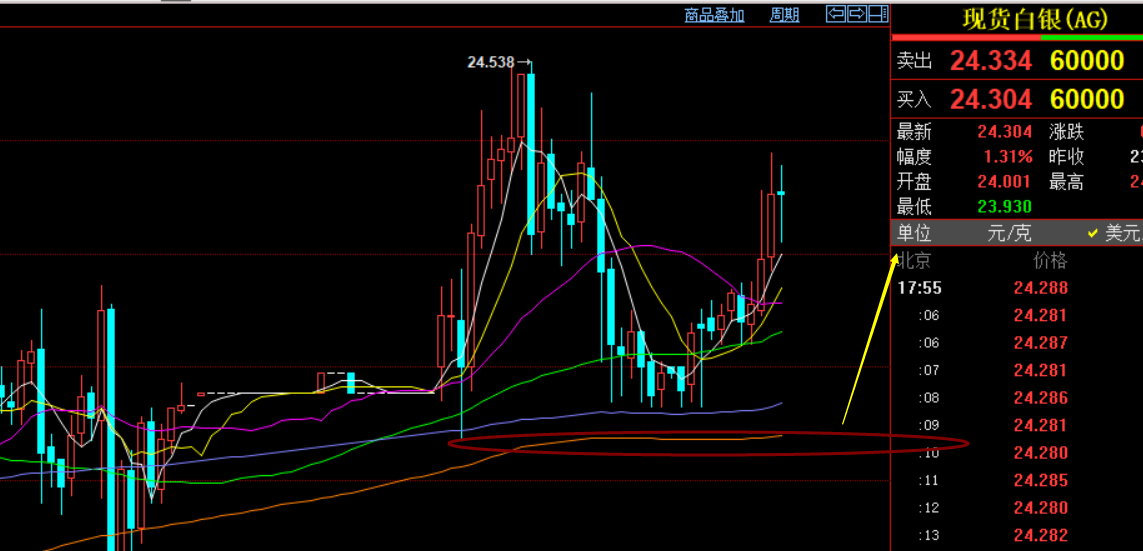
Task: Click the 北京 time column header
Action: 914,261
